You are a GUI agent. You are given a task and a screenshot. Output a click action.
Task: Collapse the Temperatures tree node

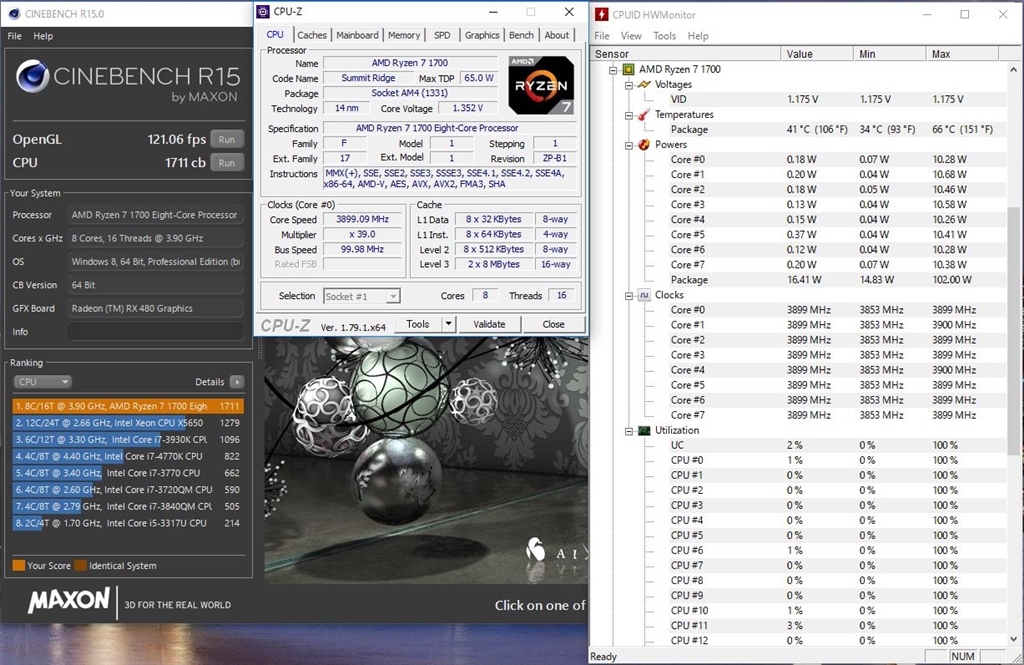point(628,115)
